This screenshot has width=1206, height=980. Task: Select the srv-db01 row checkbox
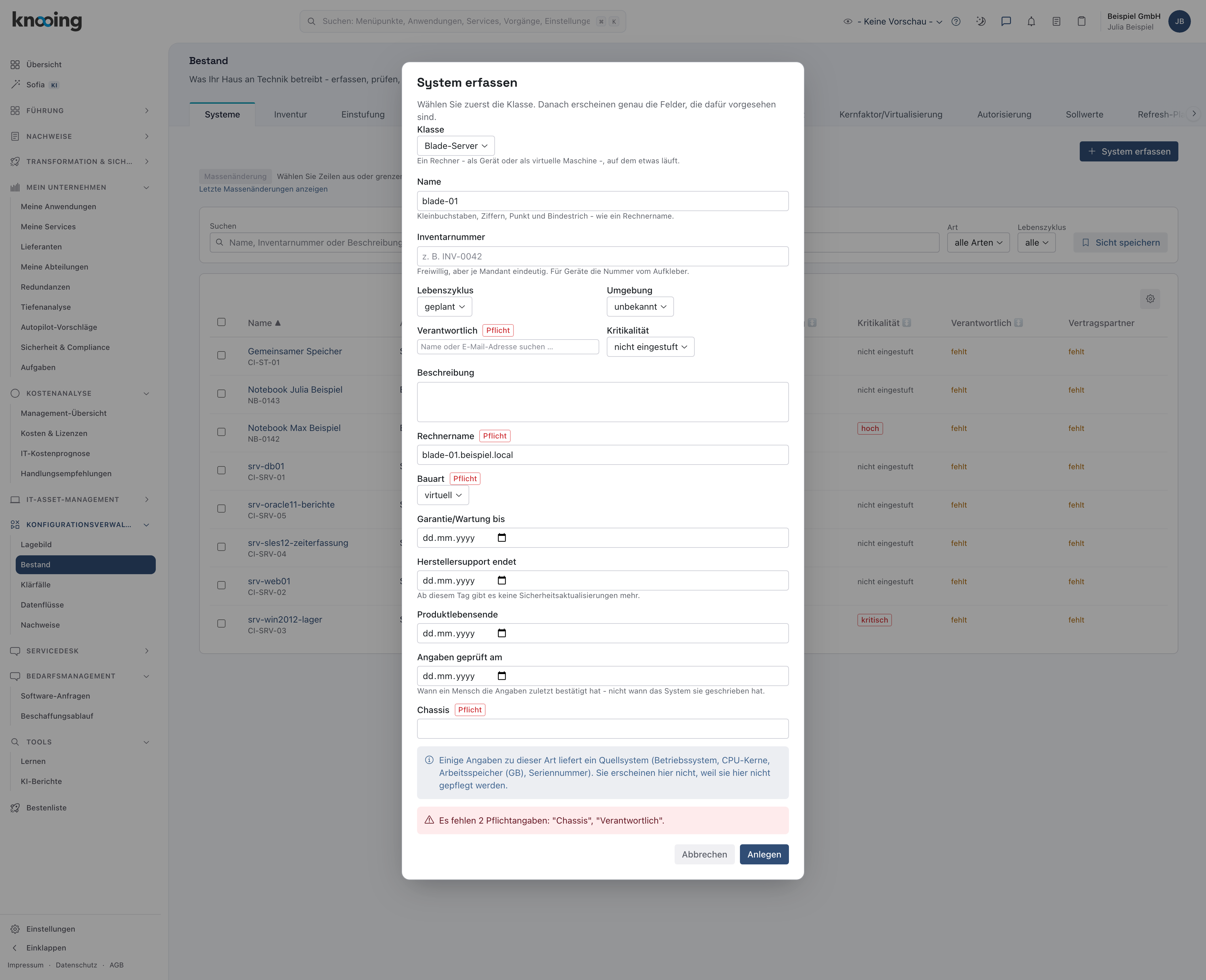point(221,470)
